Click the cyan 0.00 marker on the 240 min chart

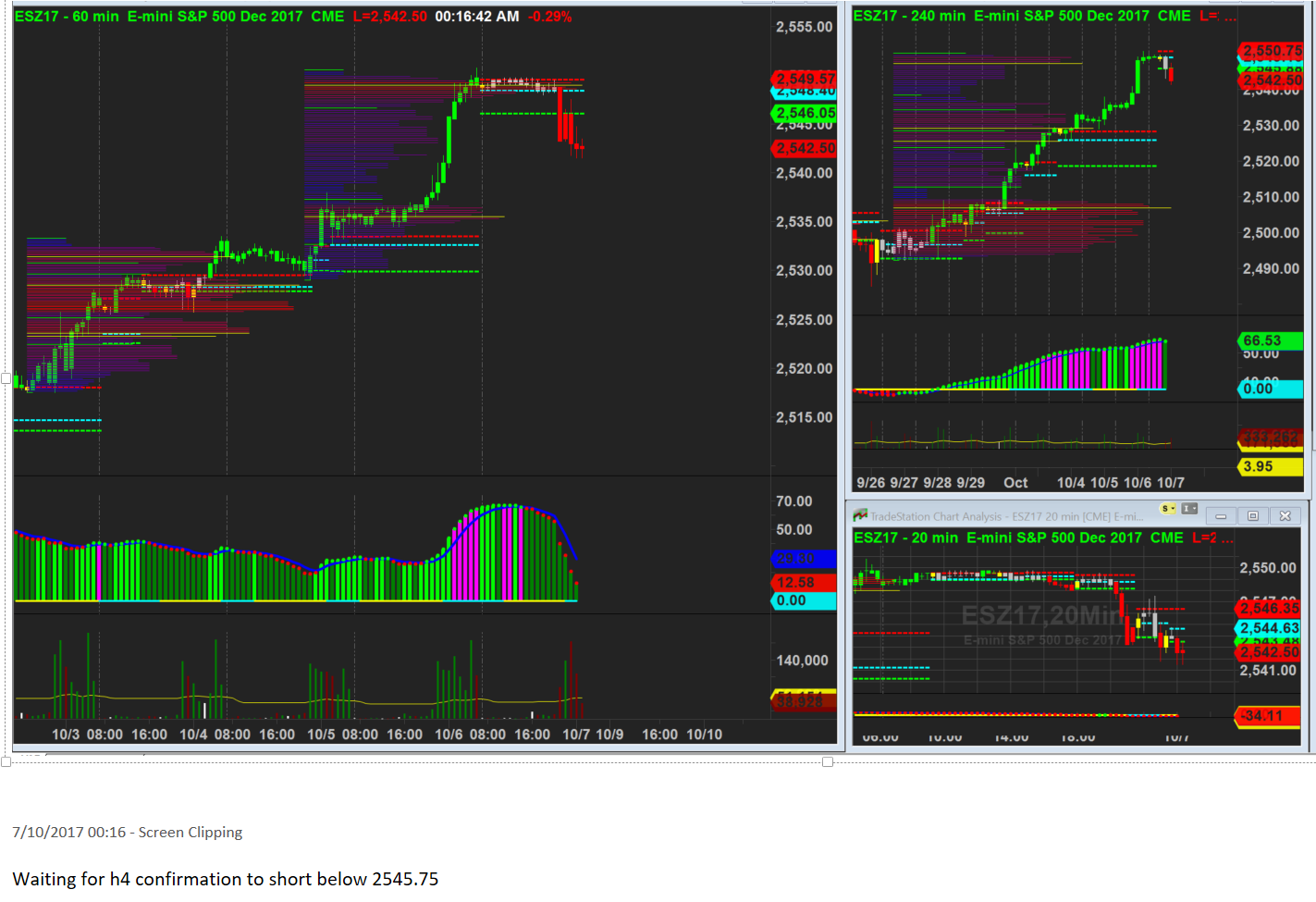[x=1271, y=389]
